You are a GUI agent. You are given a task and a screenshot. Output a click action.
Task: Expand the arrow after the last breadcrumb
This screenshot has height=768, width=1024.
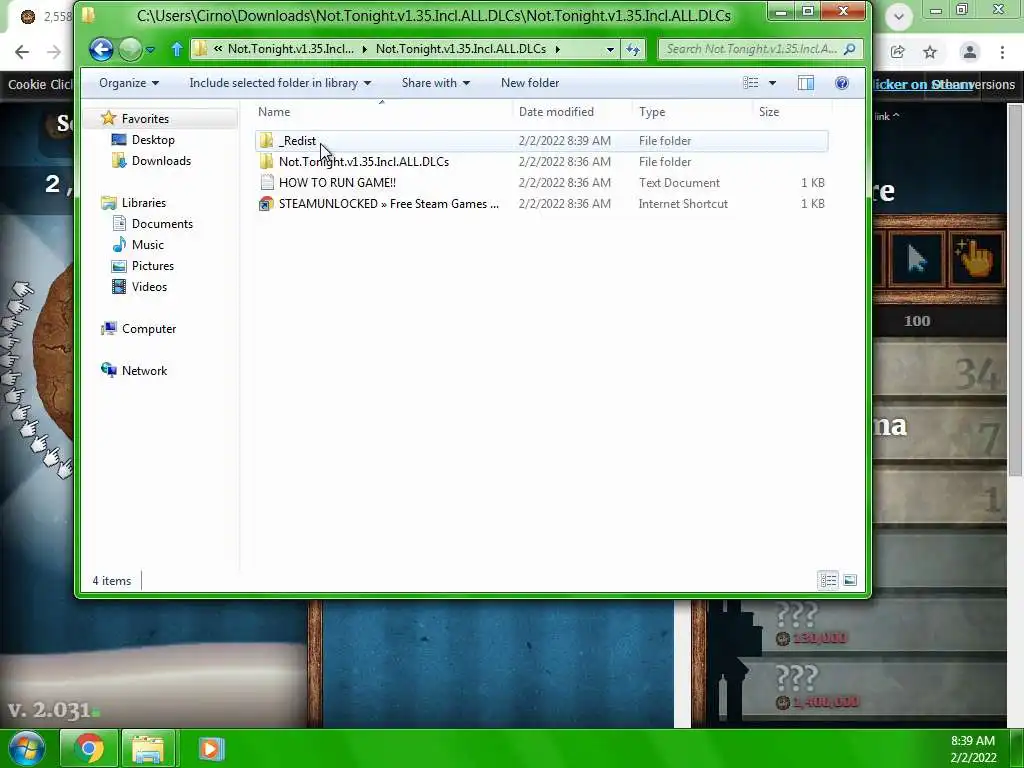[x=558, y=49]
